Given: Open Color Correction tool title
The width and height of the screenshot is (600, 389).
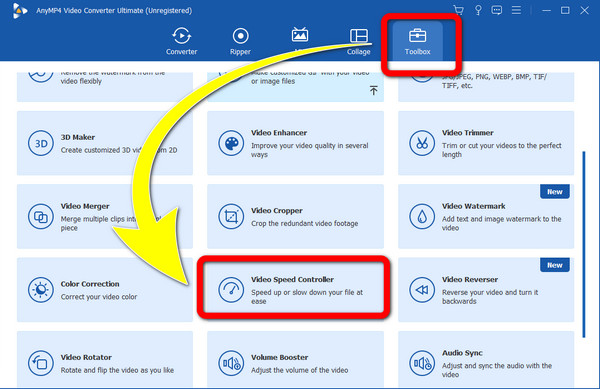Looking at the screenshot, I should coord(90,284).
